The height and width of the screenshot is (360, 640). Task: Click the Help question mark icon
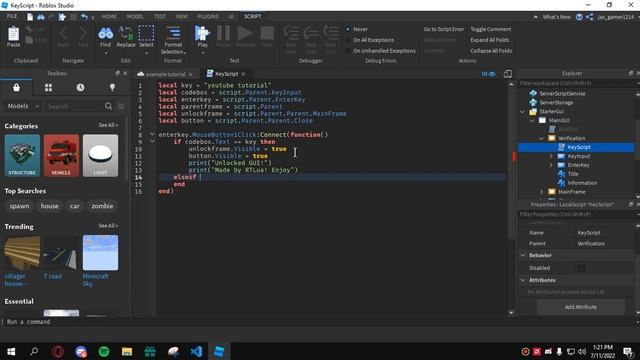[579, 17]
